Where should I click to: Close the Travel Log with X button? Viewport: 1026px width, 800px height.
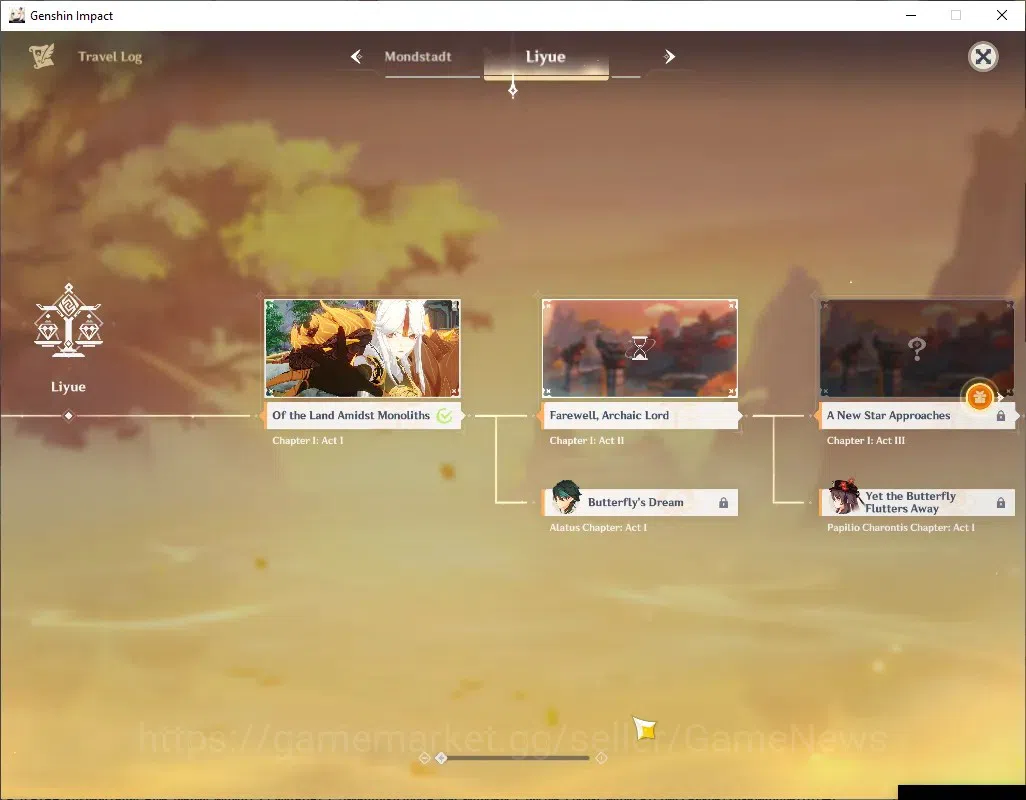[983, 57]
